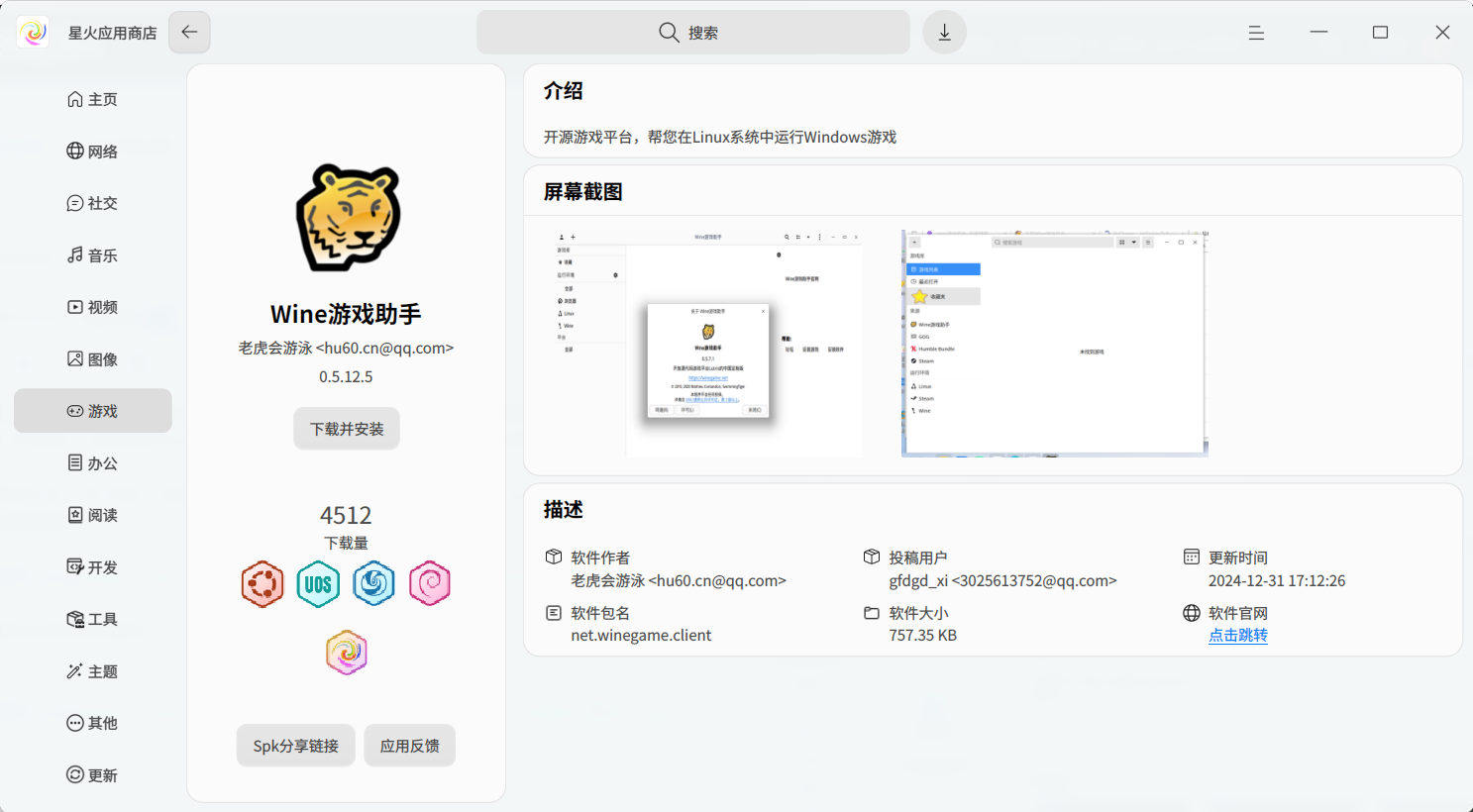Click the 下载并安装 install button

tap(347, 429)
